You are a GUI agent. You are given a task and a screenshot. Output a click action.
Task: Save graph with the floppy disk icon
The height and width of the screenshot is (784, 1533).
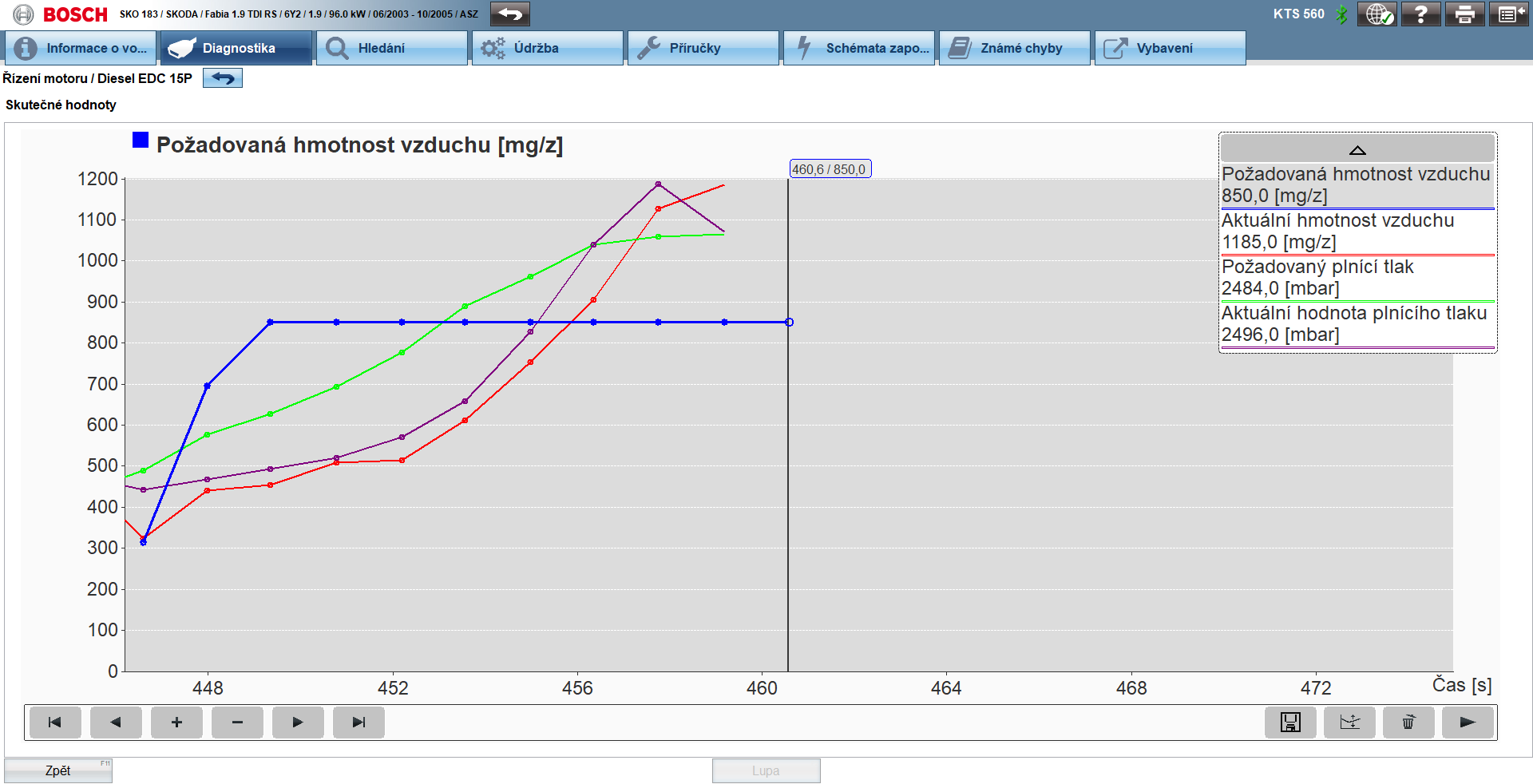(x=1290, y=723)
